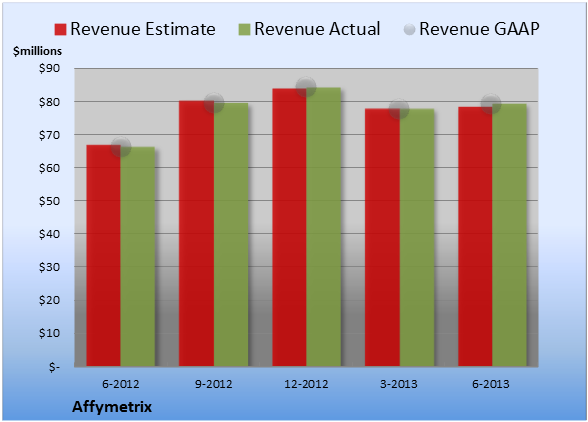The height and width of the screenshot is (422, 588).
Task: Click the GAAP marker above 6-2013 bars
Action: click(491, 104)
